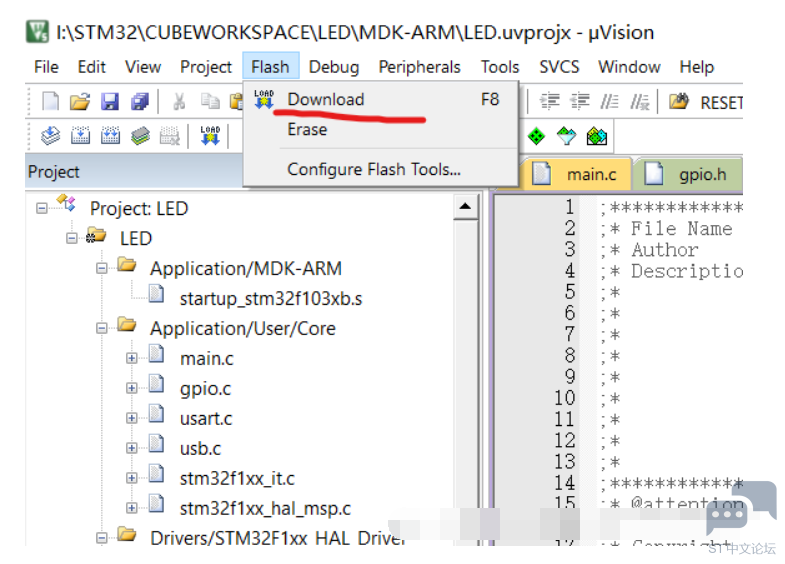Click the Comment selection icon

click(609, 102)
